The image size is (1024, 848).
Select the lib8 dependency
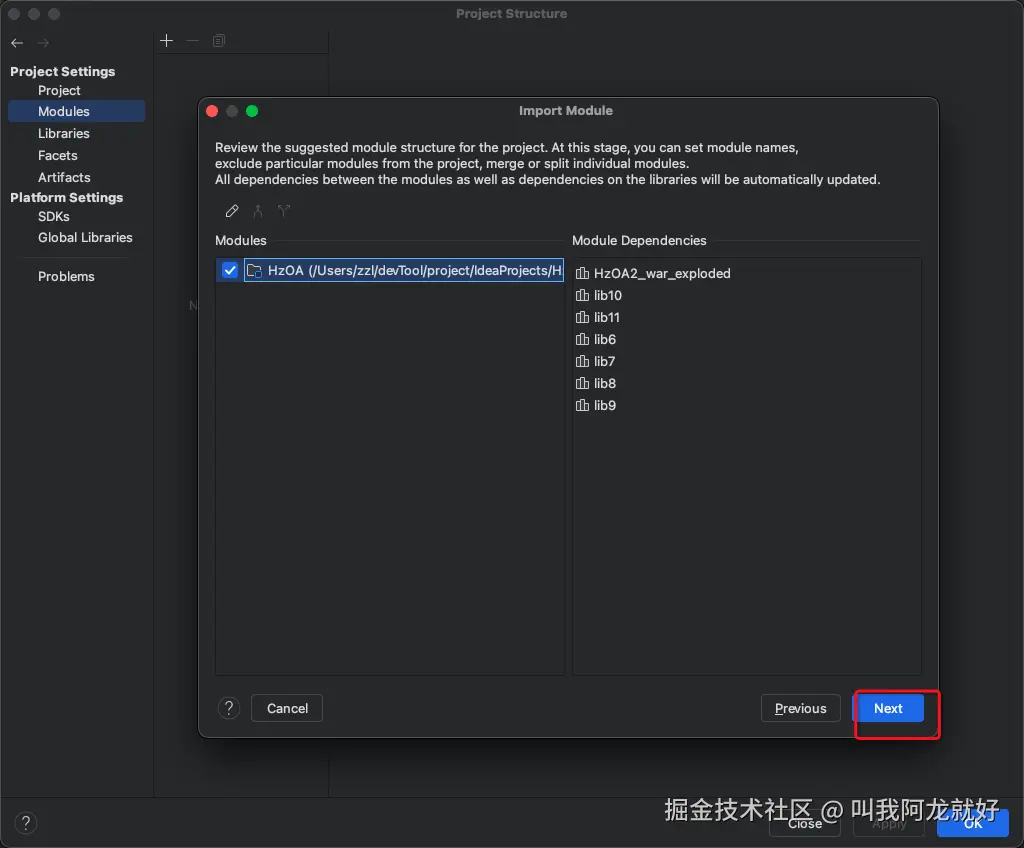pos(605,383)
